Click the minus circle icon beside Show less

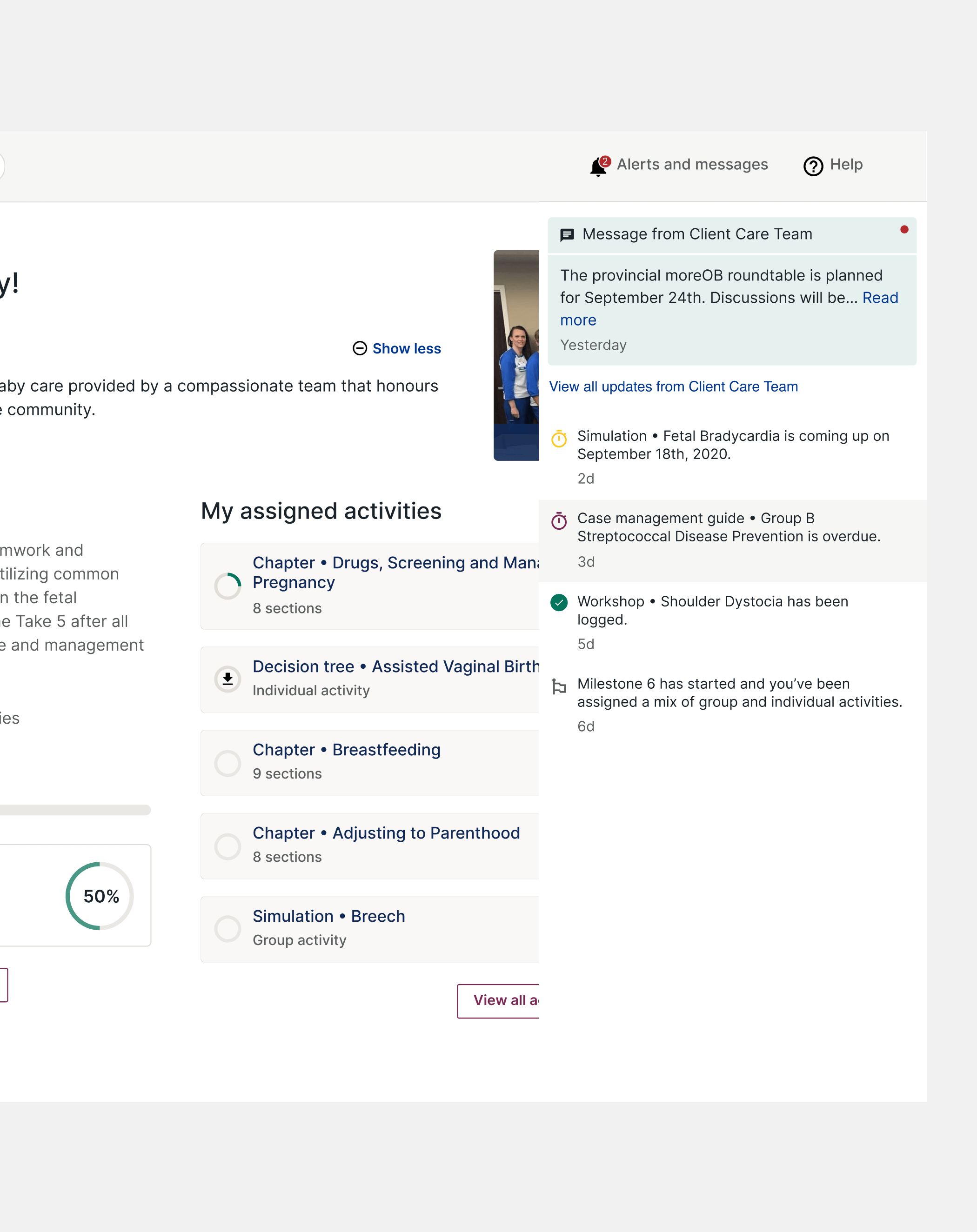[x=360, y=348]
